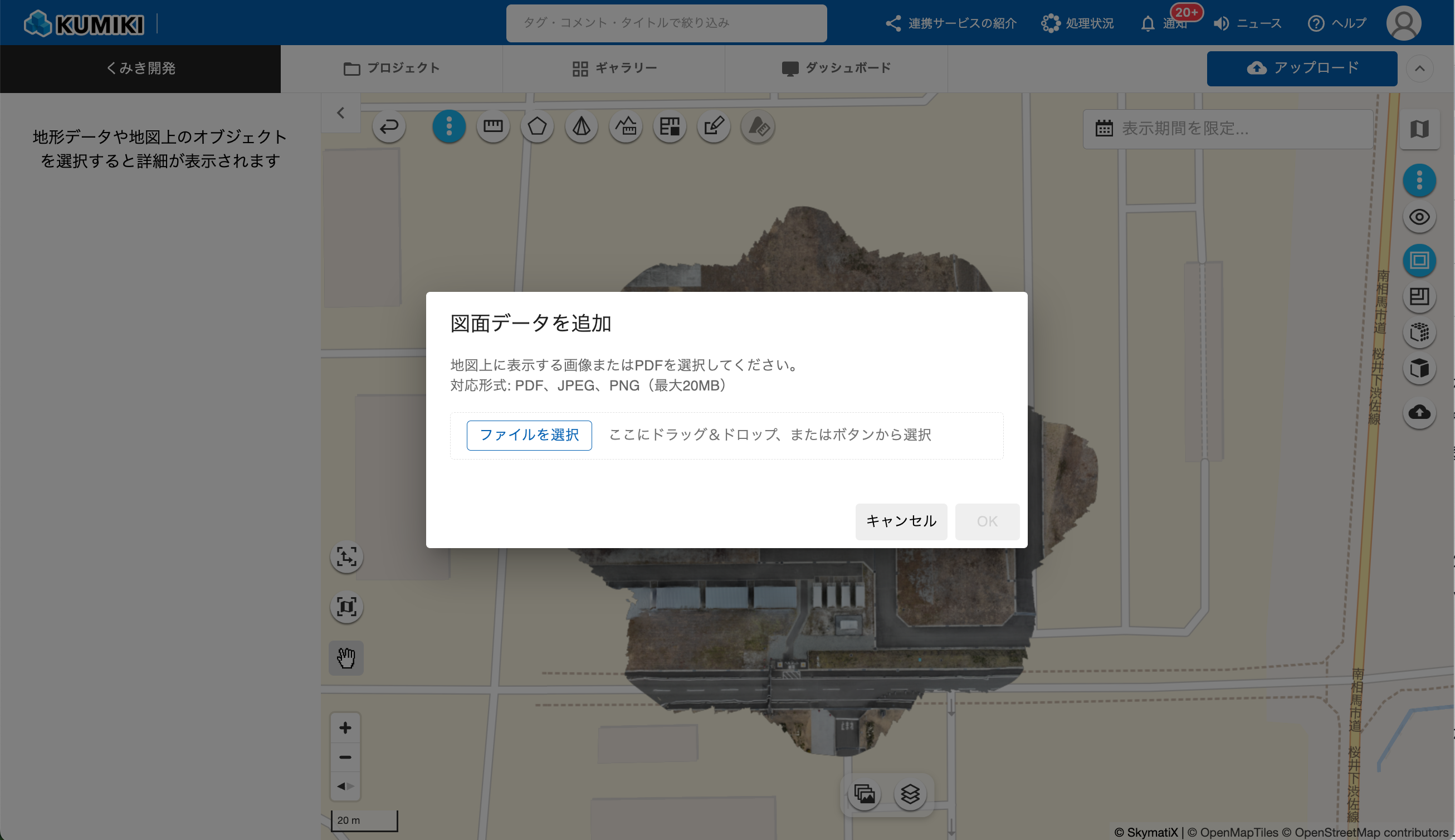Toggle the eye visibility icon in the right sidebar

tap(1419, 217)
